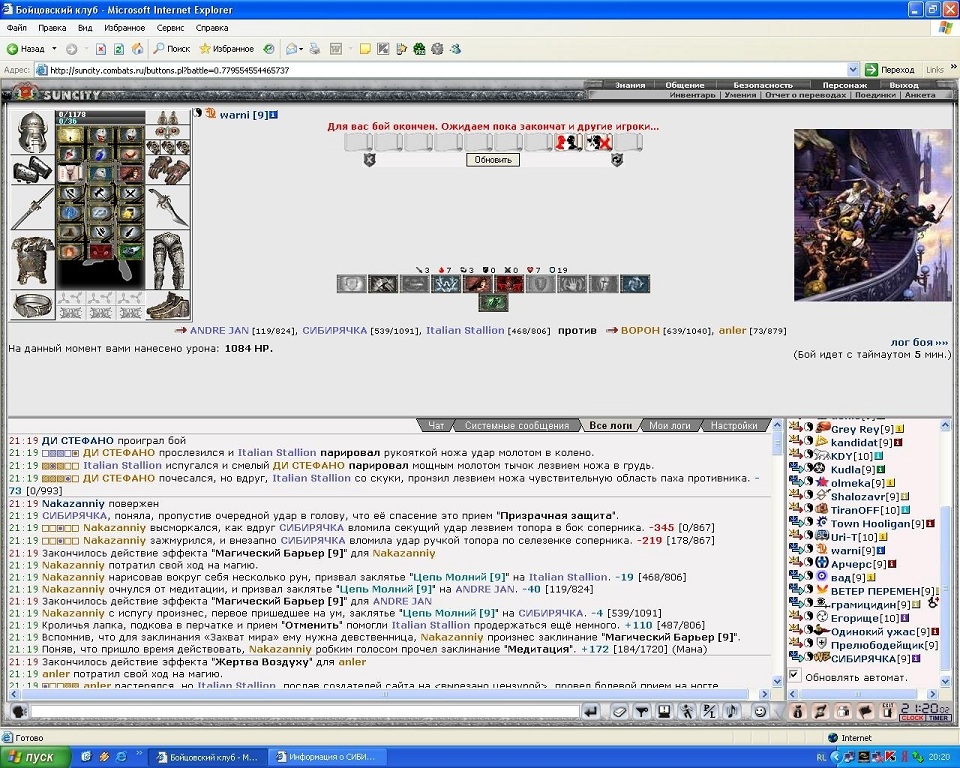Click the green Refresh page icon in IE toolbar
The height and width of the screenshot is (768, 960).
(x=119, y=49)
